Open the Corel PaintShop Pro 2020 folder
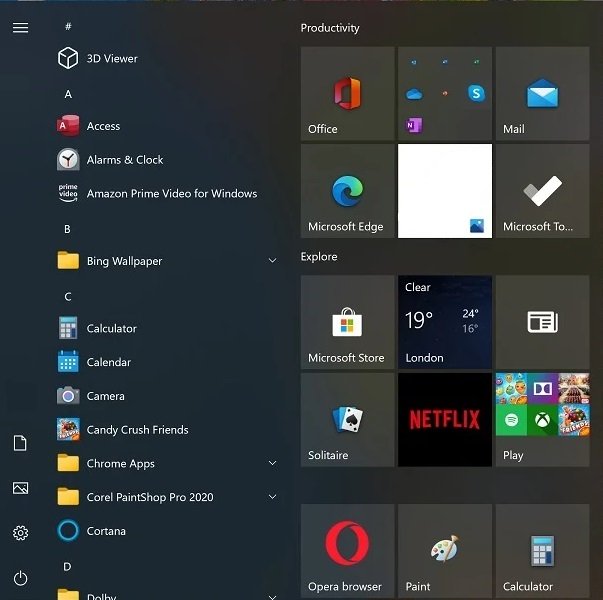 pyautogui.click(x=165, y=497)
